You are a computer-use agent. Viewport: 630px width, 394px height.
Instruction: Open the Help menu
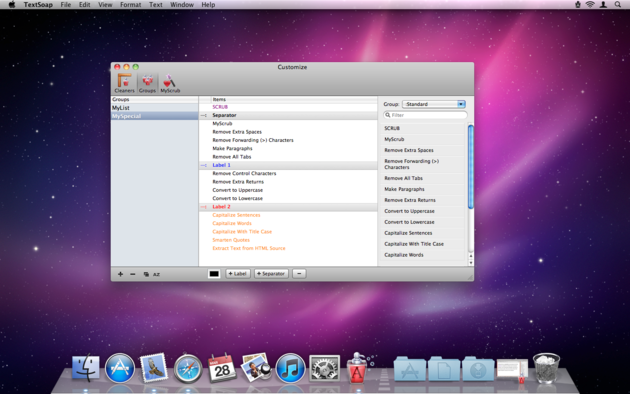(x=208, y=4)
